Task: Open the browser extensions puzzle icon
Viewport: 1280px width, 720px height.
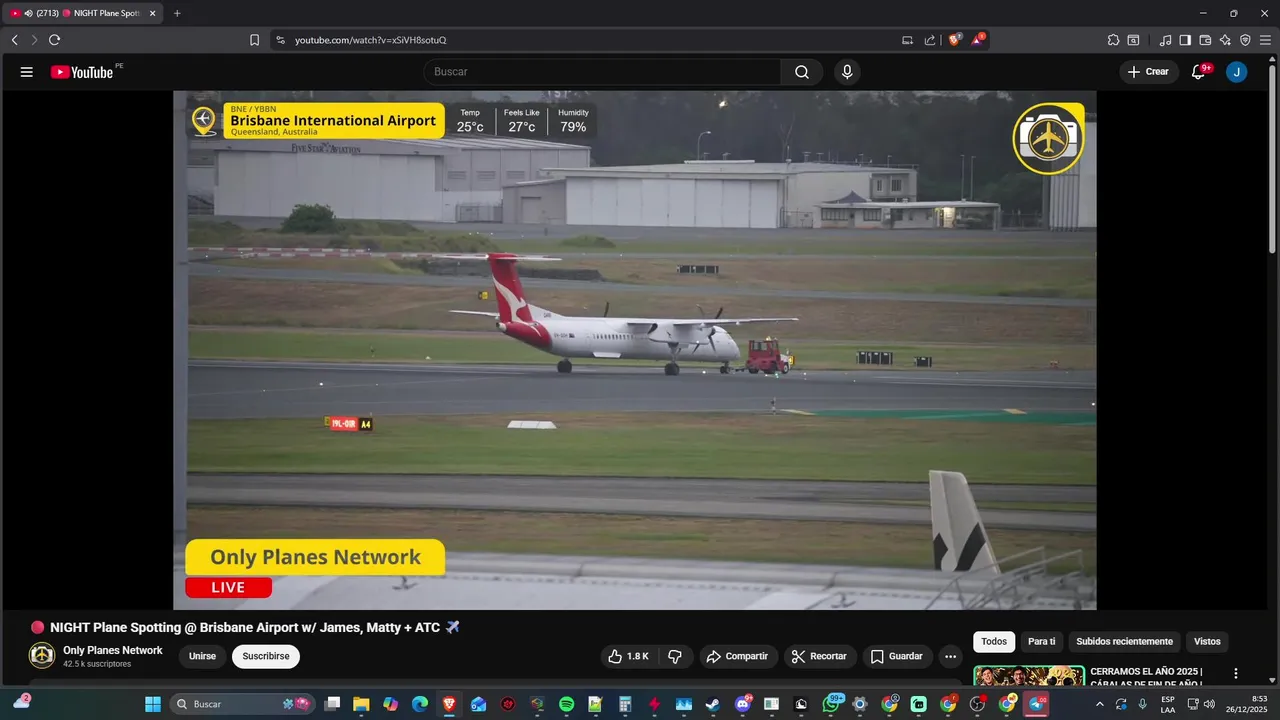Action: (x=1113, y=40)
